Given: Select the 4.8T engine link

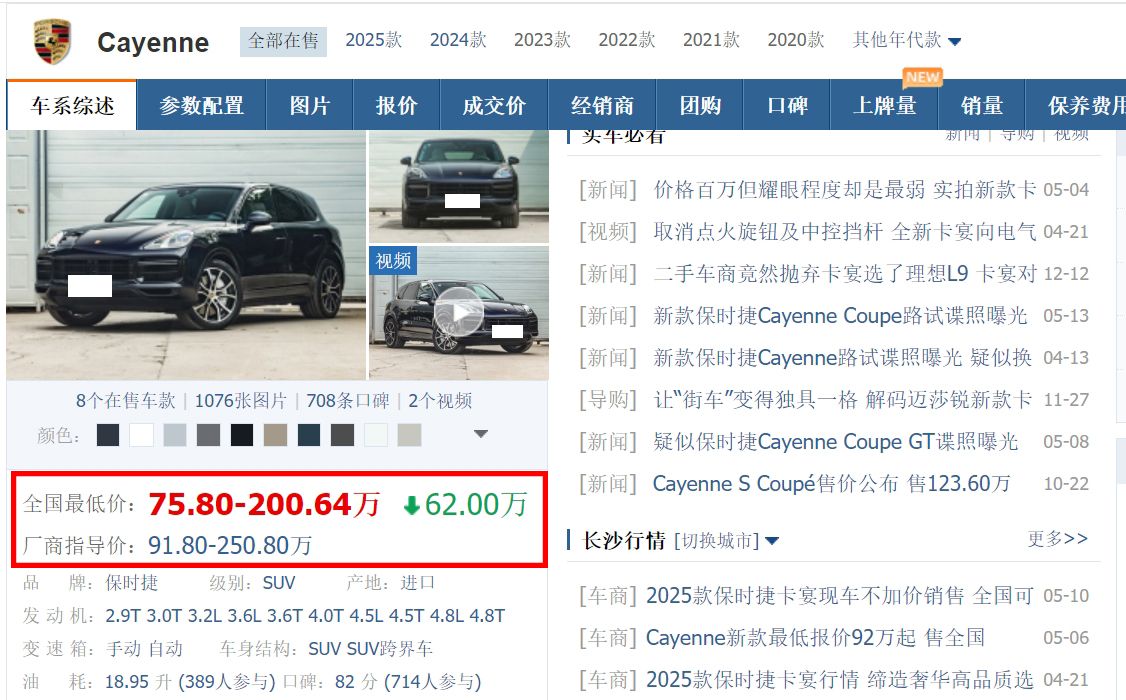Looking at the screenshot, I should pyautogui.click(x=487, y=616).
